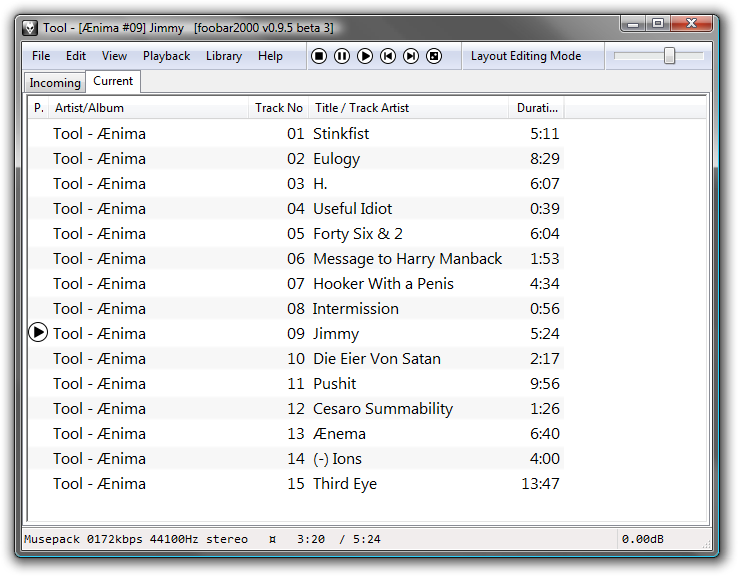
Task: Open the Playback menu
Action: (x=166, y=56)
